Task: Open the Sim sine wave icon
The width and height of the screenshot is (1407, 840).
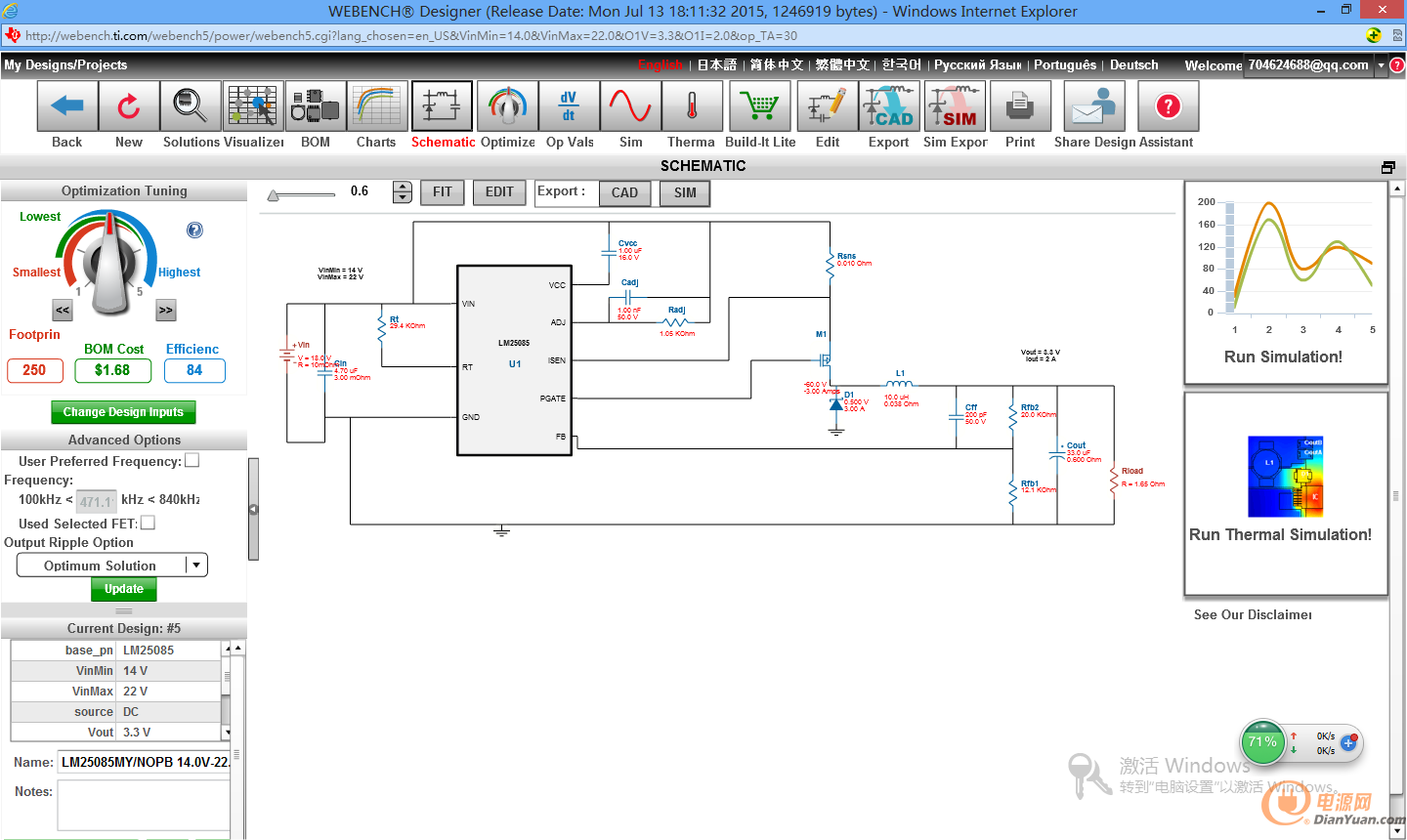Action: point(631,105)
